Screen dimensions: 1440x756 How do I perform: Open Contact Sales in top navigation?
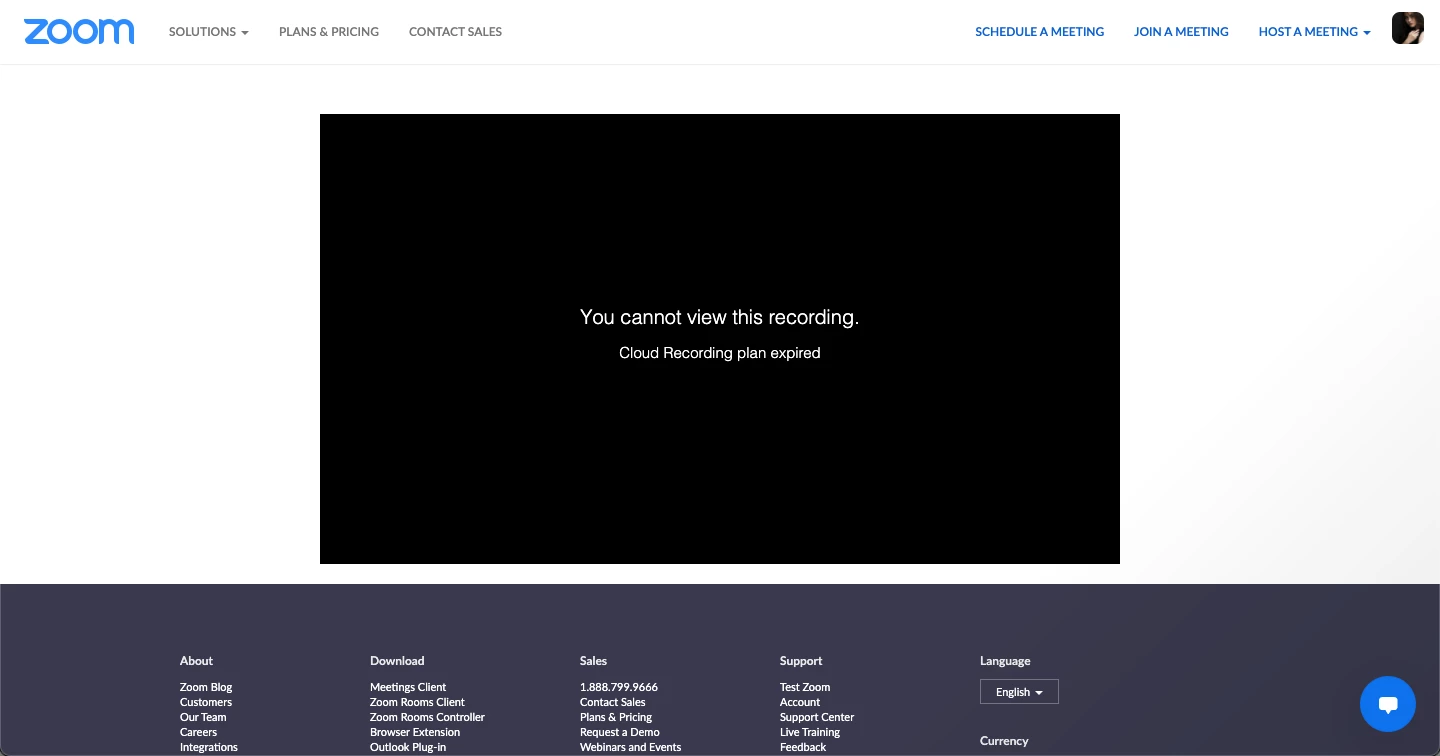pyautogui.click(x=455, y=32)
